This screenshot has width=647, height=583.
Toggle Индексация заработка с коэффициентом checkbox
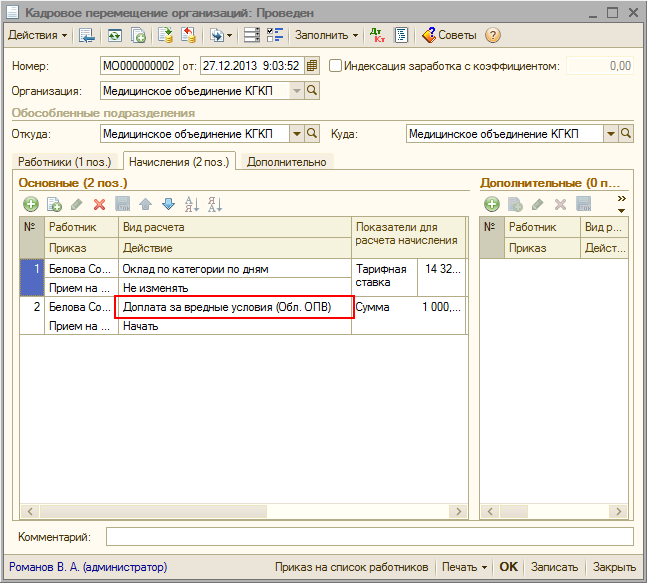[336, 66]
